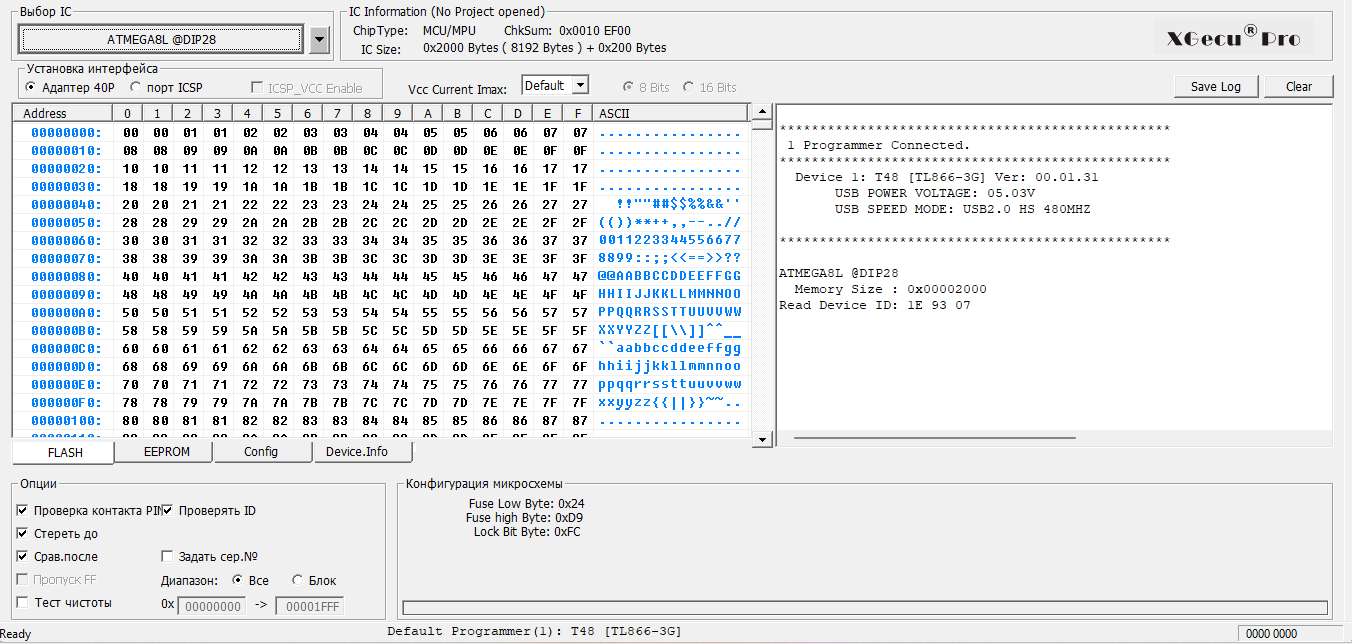Click the log line 'USB POWER VOLTAGE: 05.03V'
Image resolution: width=1352 pixels, height=644 pixels.
click(935, 193)
